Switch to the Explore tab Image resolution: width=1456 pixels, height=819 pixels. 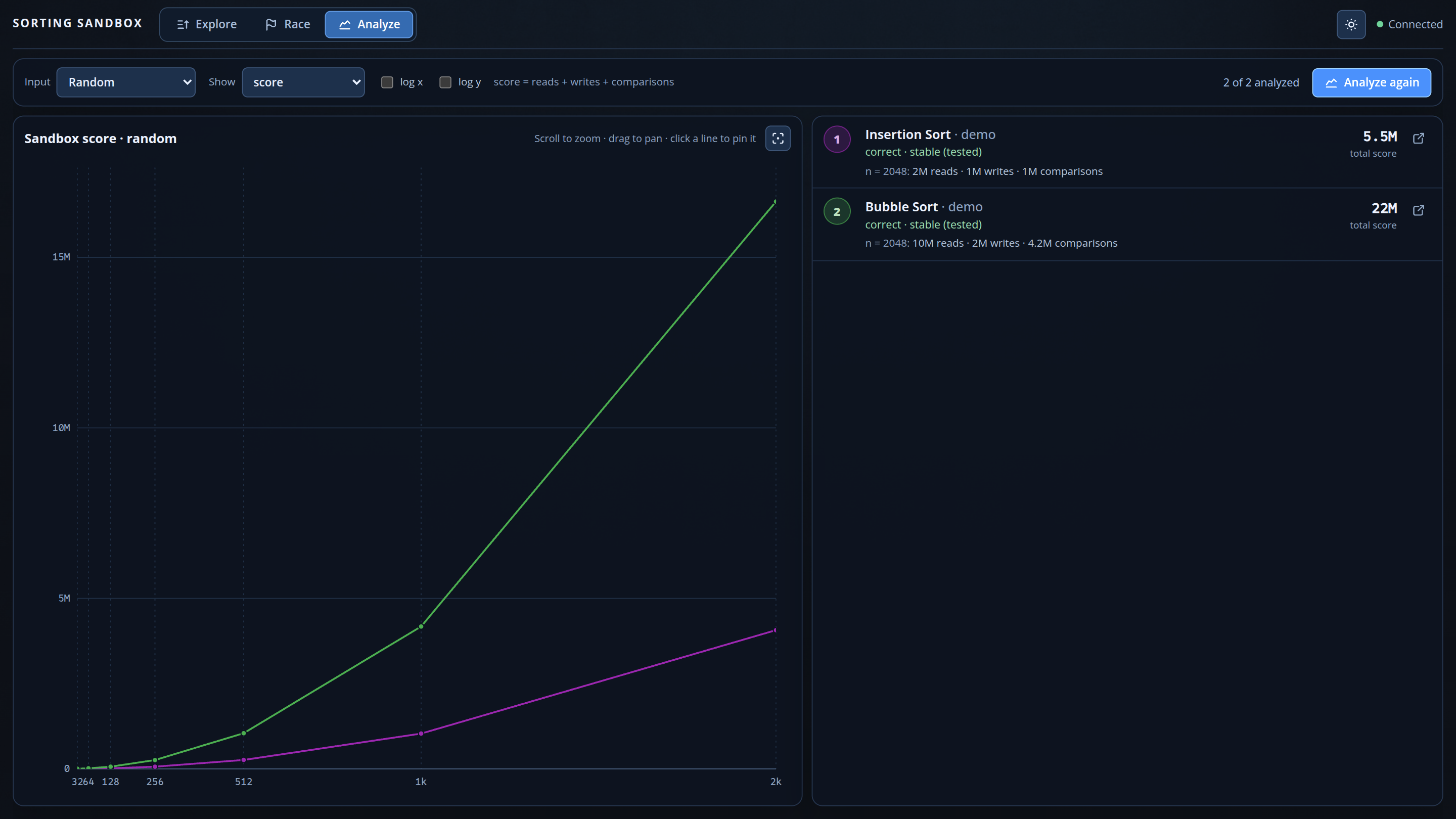click(207, 24)
